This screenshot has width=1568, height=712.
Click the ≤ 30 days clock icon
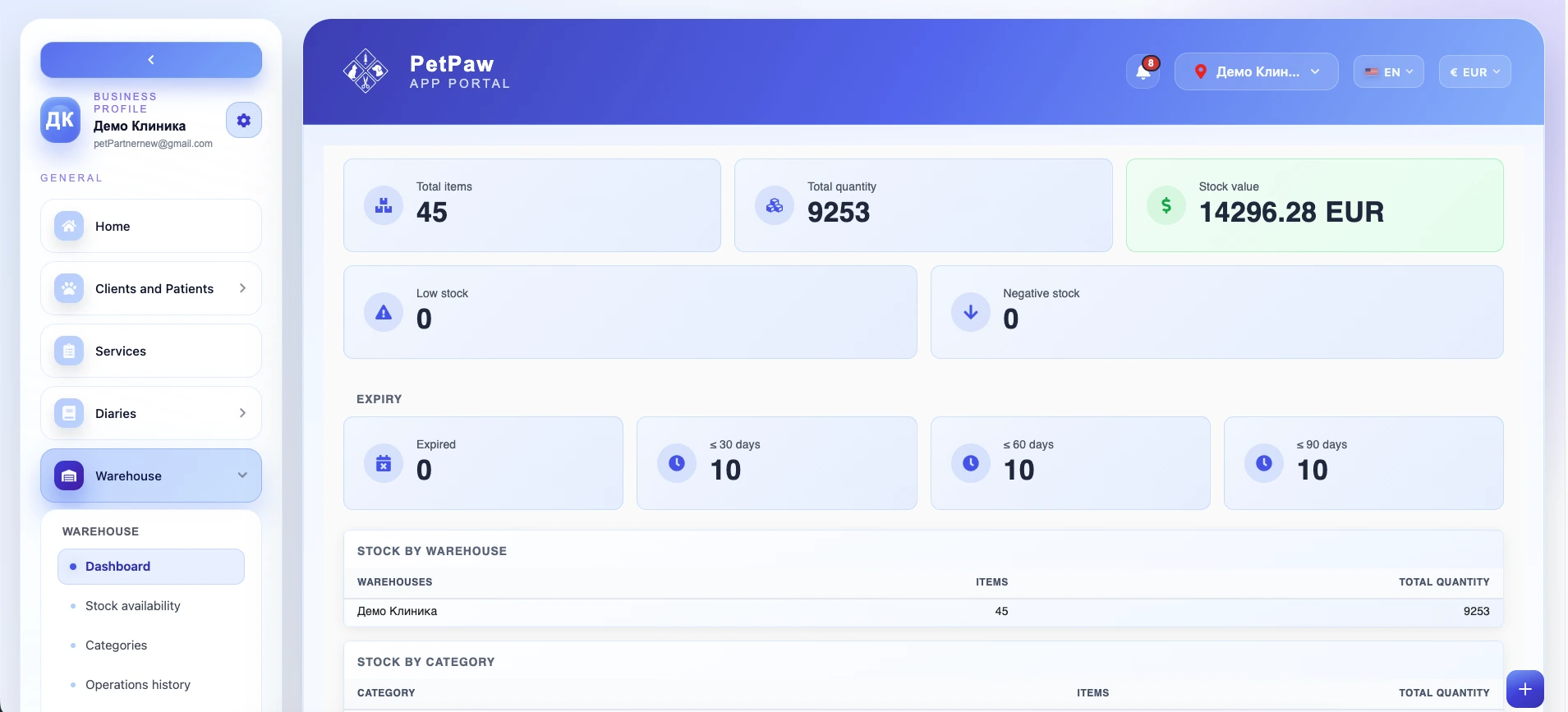pyautogui.click(x=677, y=463)
